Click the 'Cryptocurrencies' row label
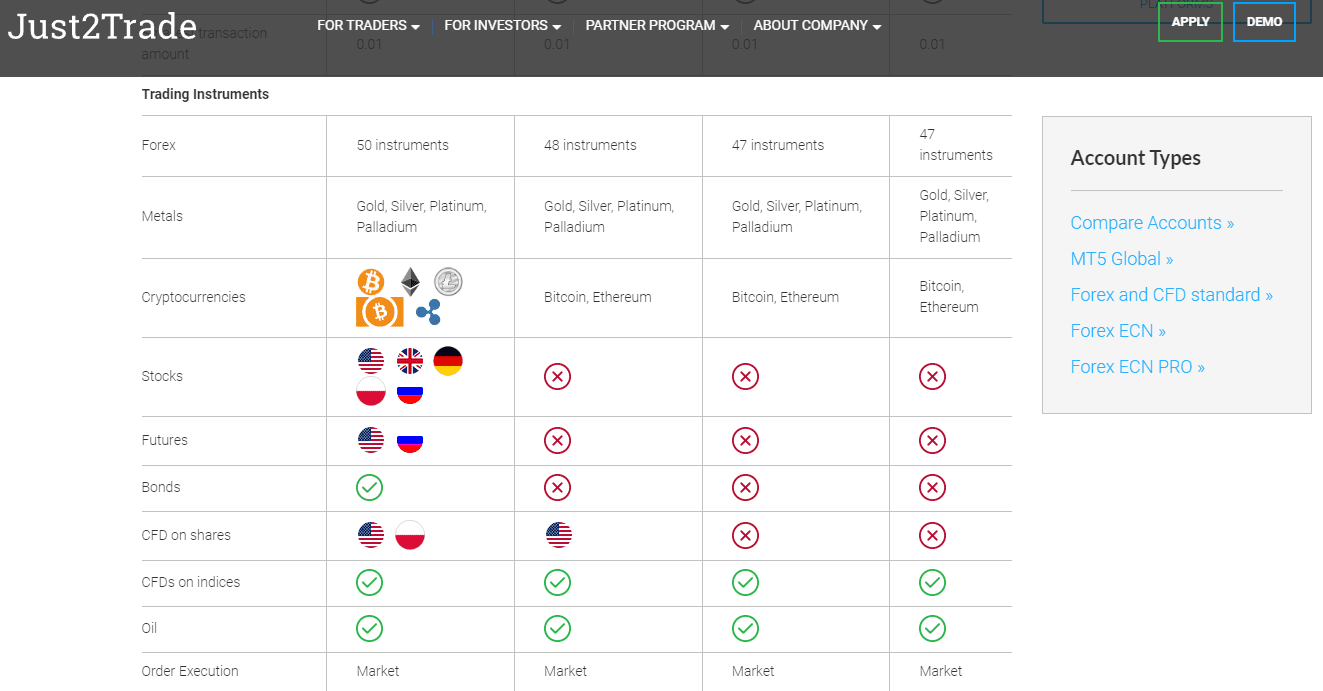The width and height of the screenshot is (1323, 691). [x=193, y=297]
